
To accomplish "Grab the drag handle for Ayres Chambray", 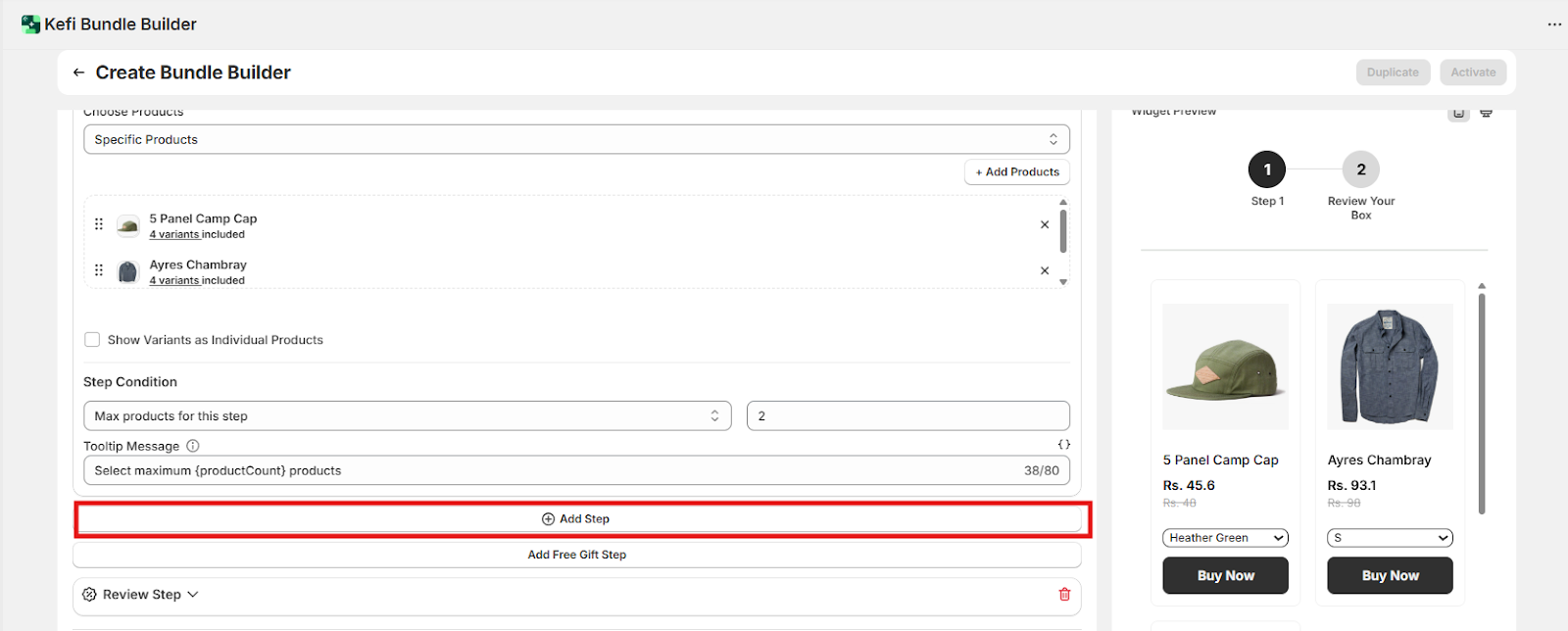I will pyautogui.click(x=99, y=270).
